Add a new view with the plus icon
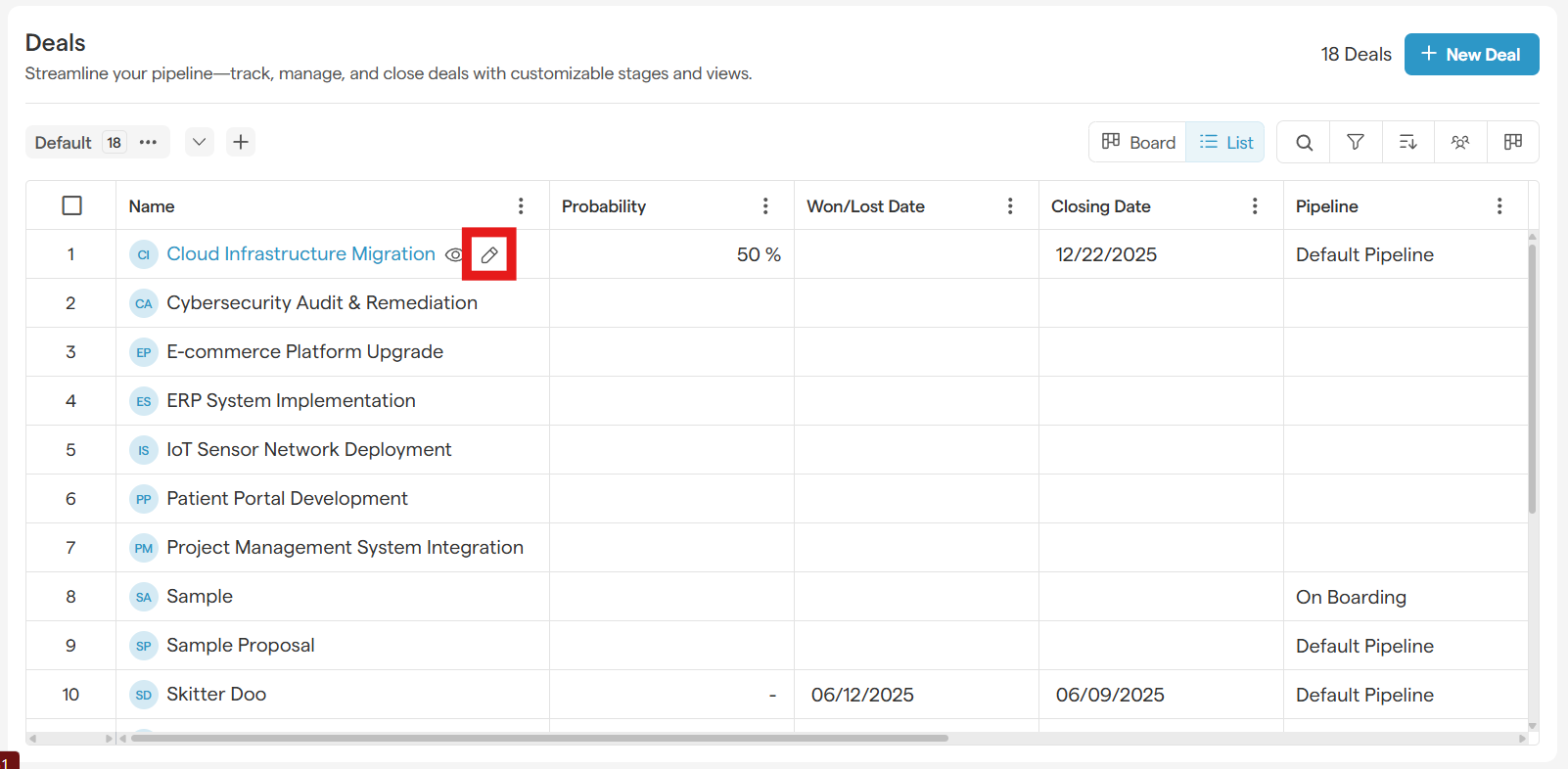This screenshot has width=1568, height=769. [x=241, y=142]
